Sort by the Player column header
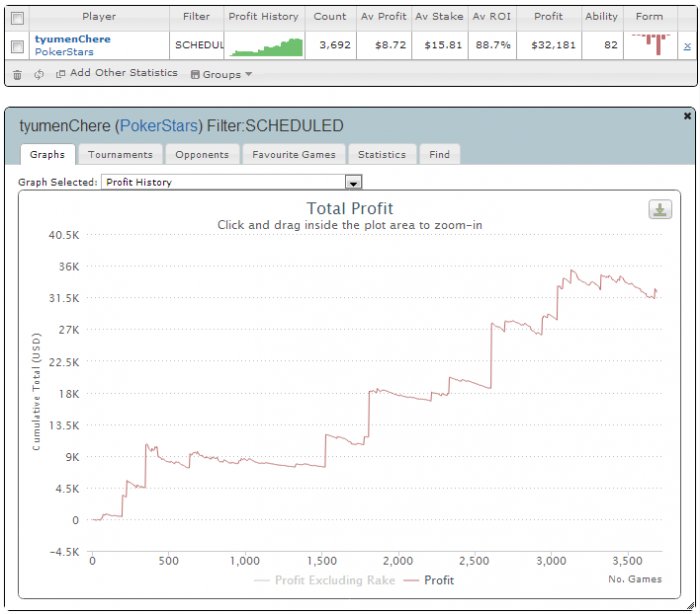 coord(99,17)
